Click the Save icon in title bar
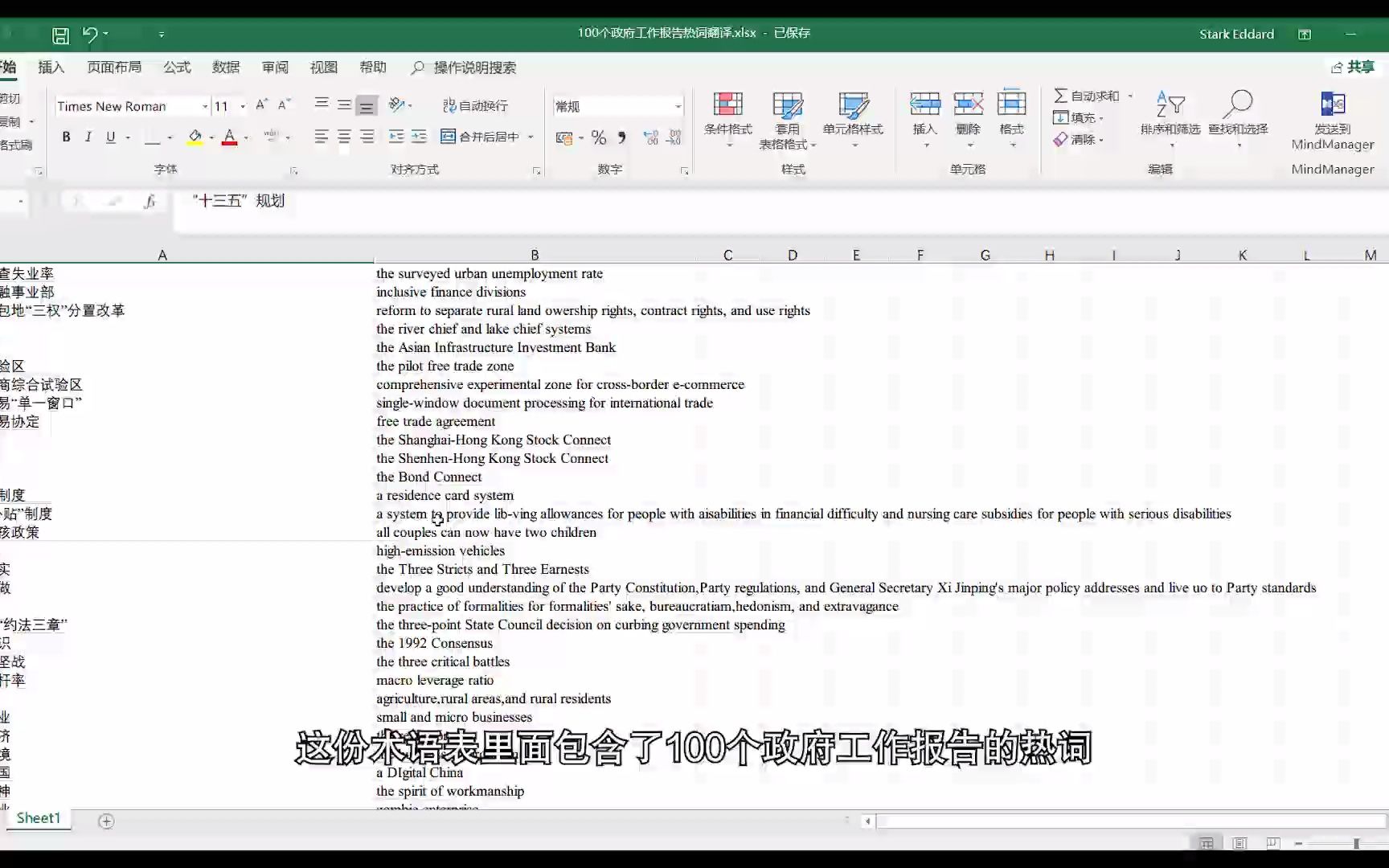 [x=60, y=35]
